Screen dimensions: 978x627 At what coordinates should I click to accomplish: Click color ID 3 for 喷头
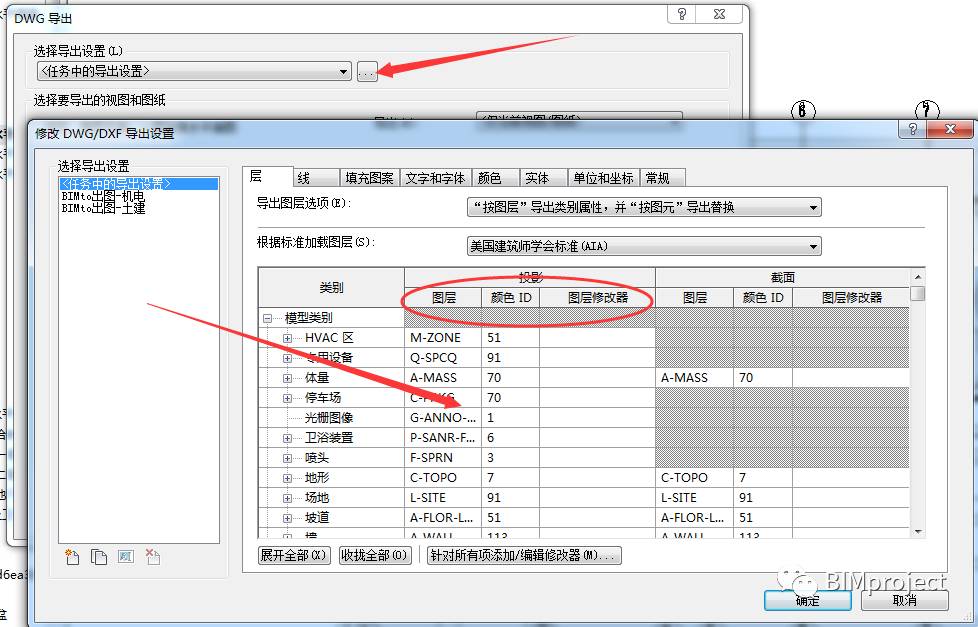510,458
